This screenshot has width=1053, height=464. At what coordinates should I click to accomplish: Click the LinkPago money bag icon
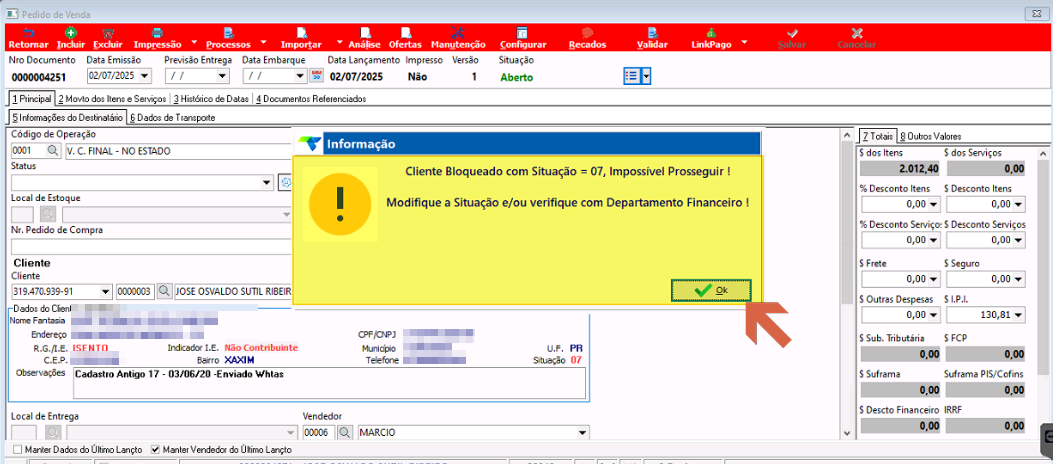coord(712,33)
